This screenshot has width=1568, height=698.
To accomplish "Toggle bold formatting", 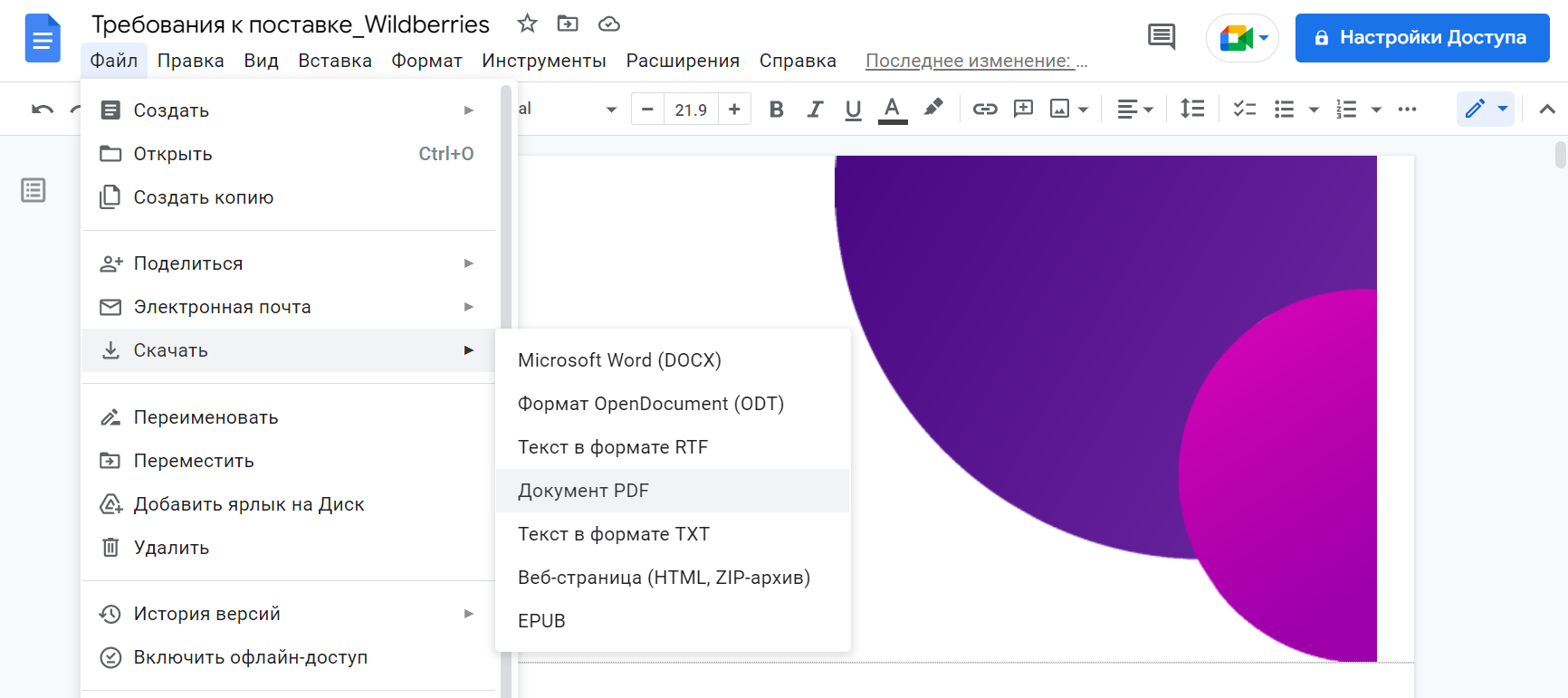I will (776, 110).
